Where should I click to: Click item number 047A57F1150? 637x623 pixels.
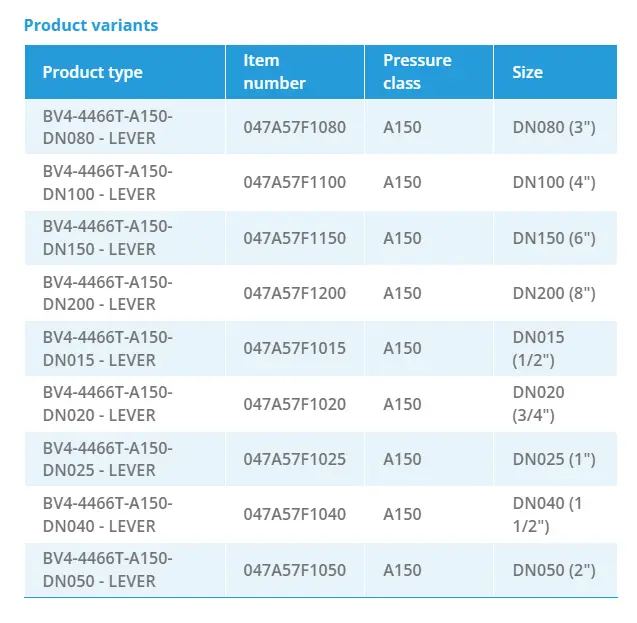tap(294, 238)
